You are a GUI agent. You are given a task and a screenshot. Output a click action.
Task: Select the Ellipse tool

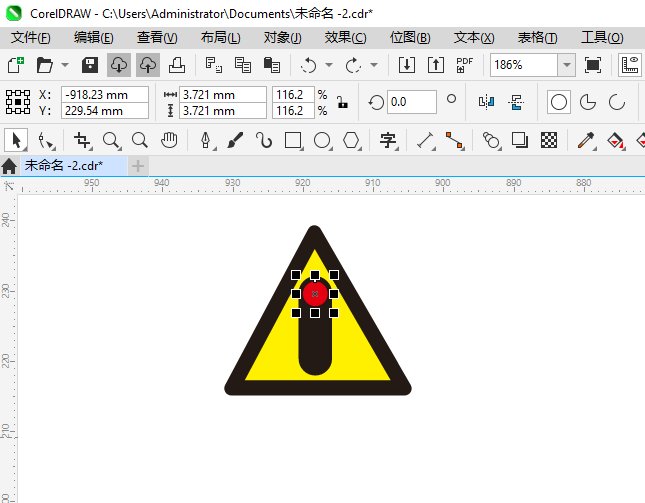point(322,140)
